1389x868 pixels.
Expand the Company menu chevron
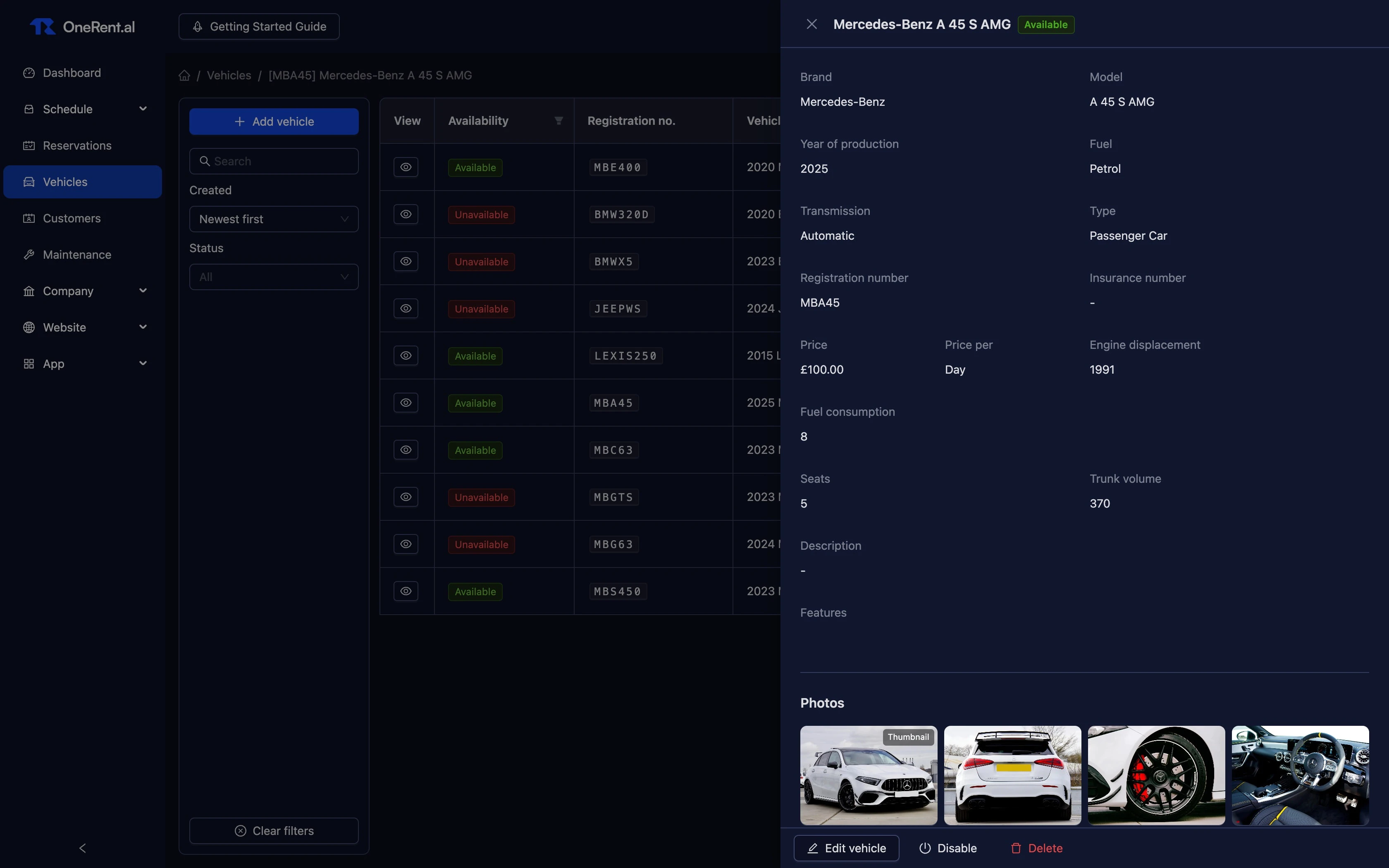click(143, 291)
